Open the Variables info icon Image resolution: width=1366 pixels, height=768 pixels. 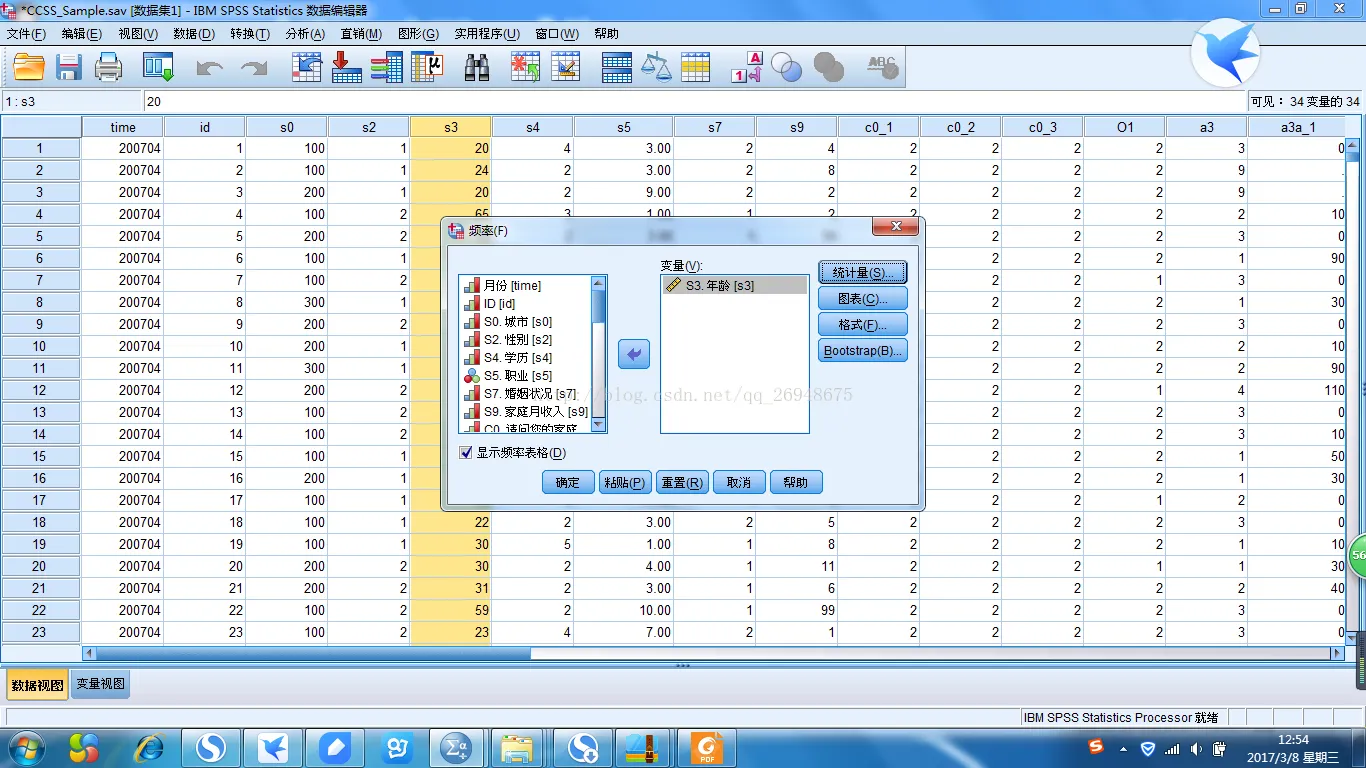(386, 67)
